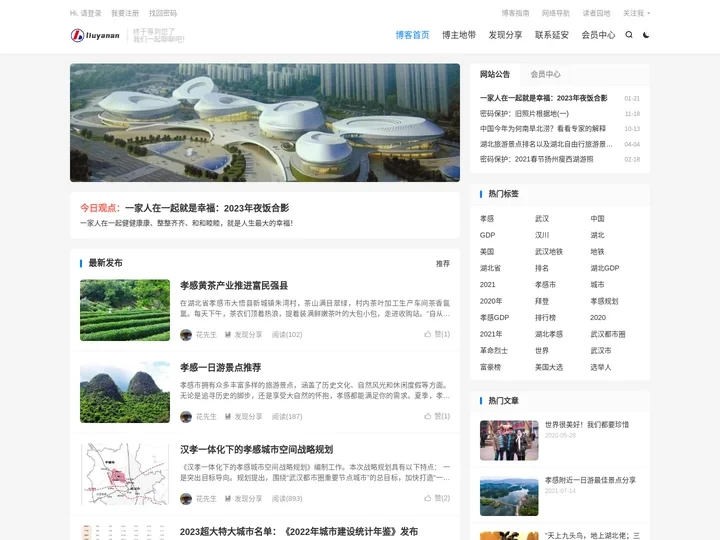
Task: Like the 孝感一日游景点推荐 article thumbs-up
Action: click(428, 416)
